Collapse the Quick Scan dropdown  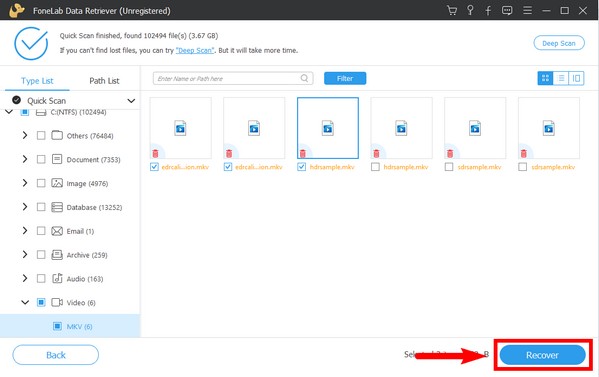[131, 101]
